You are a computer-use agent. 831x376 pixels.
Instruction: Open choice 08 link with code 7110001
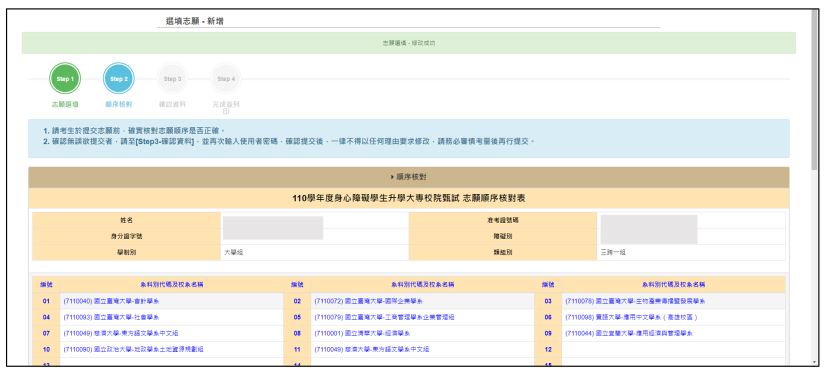pos(362,334)
